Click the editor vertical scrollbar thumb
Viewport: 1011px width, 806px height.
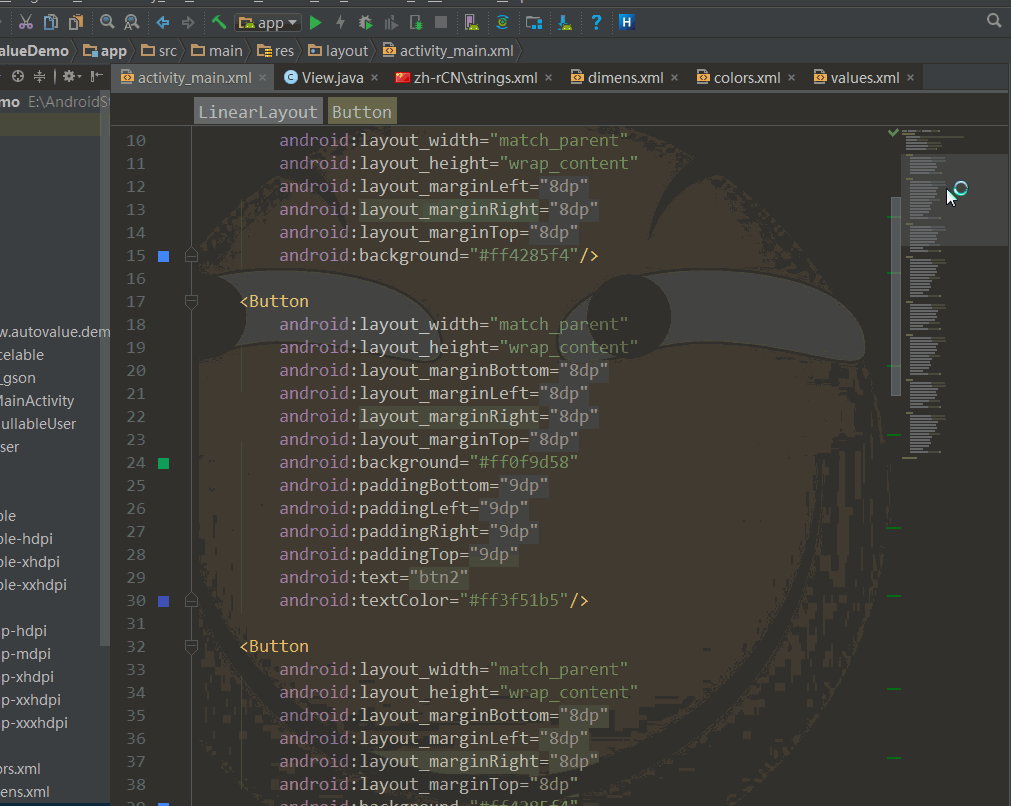[x=896, y=296]
